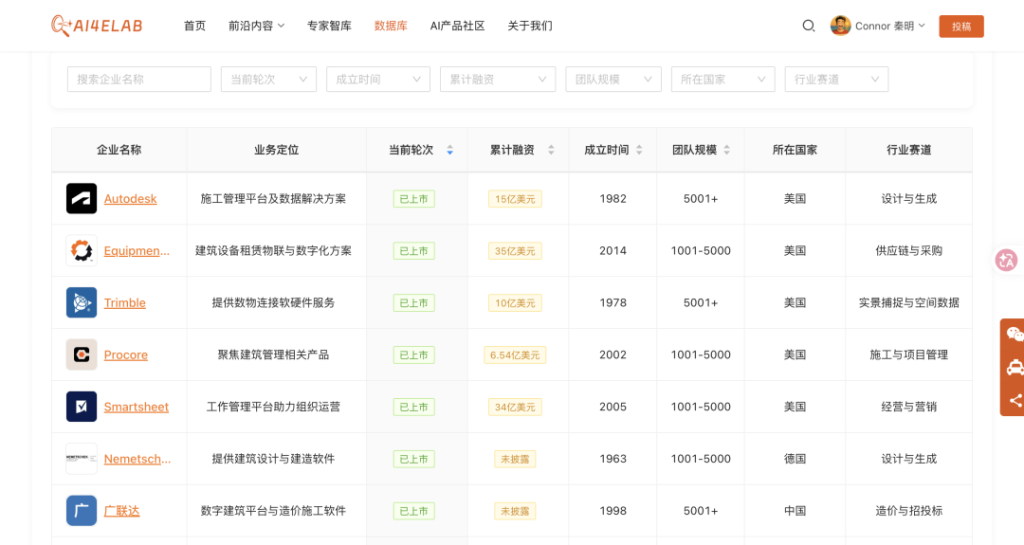Open the Procore company link
The height and width of the screenshot is (545, 1024).
pyautogui.click(x=125, y=355)
